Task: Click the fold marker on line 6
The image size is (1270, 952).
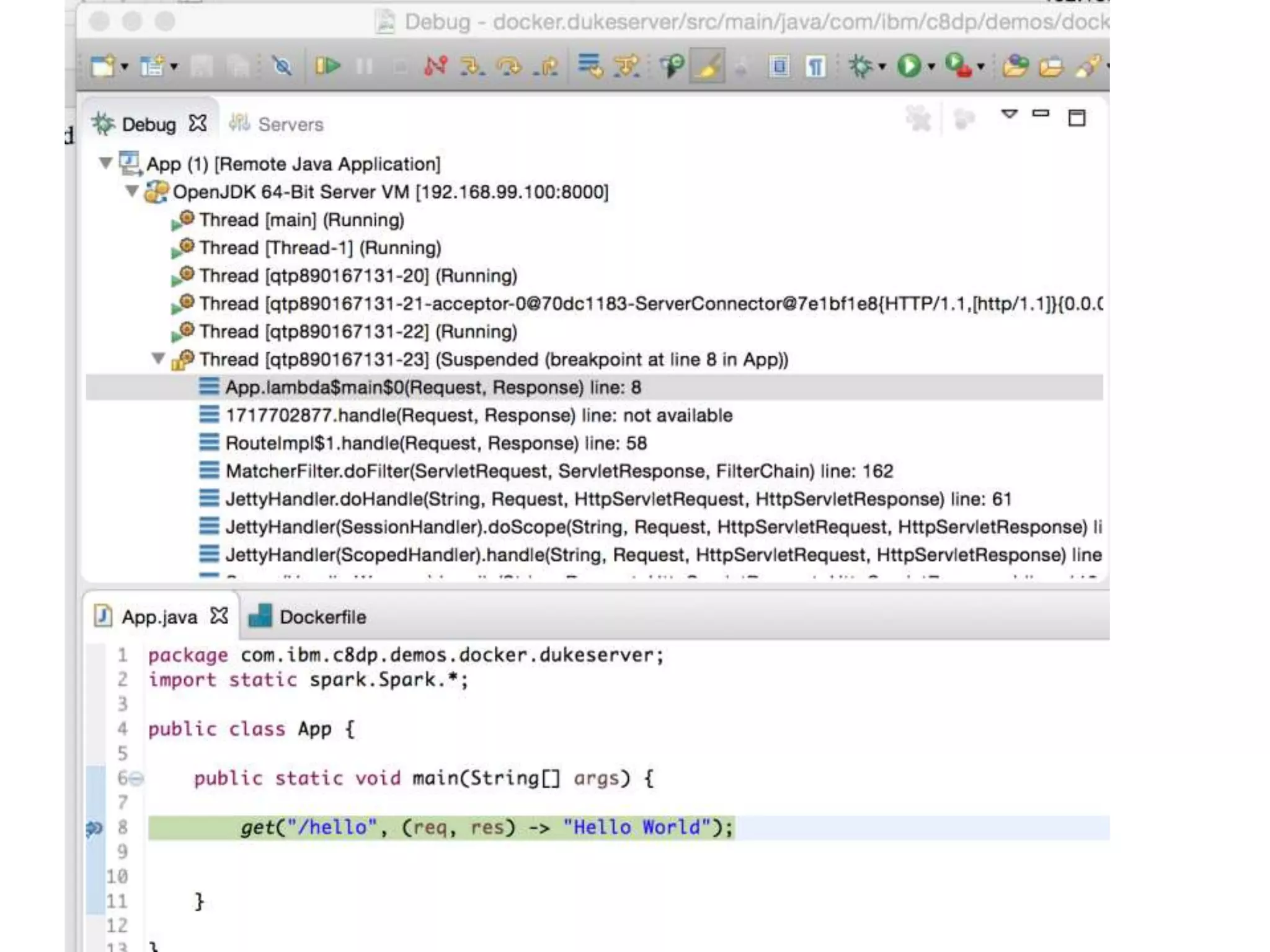Action: click(x=137, y=778)
